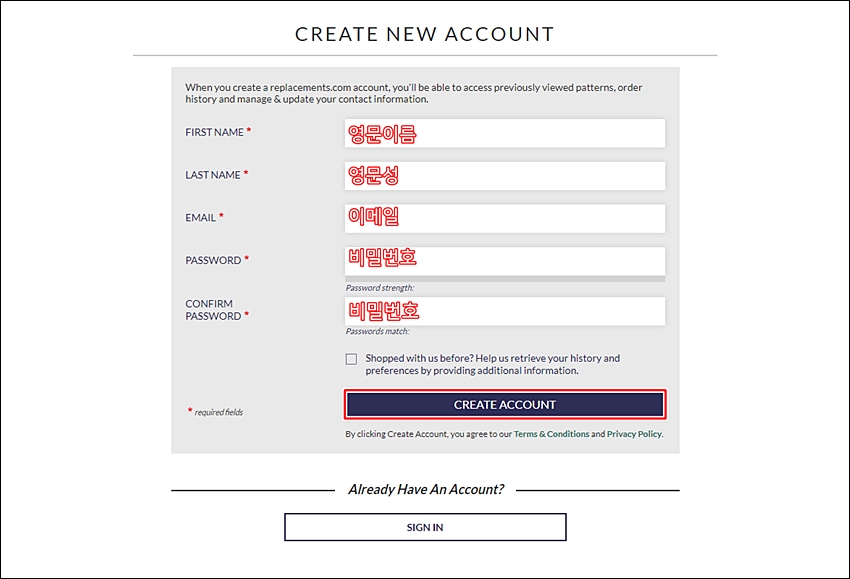Focus the Last Name text box
The height and width of the screenshot is (579, 850).
click(505, 176)
